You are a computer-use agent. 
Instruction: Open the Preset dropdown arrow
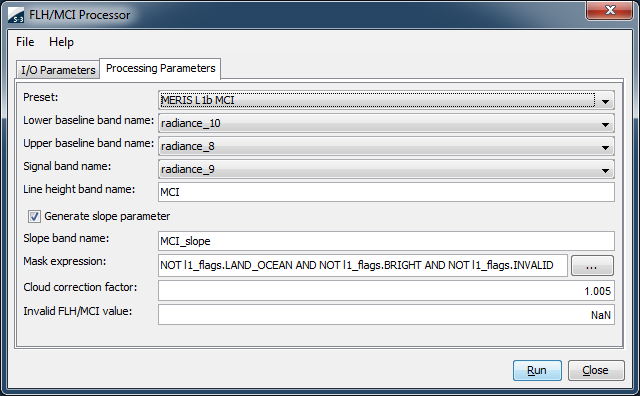pyautogui.click(x=605, y=101)
